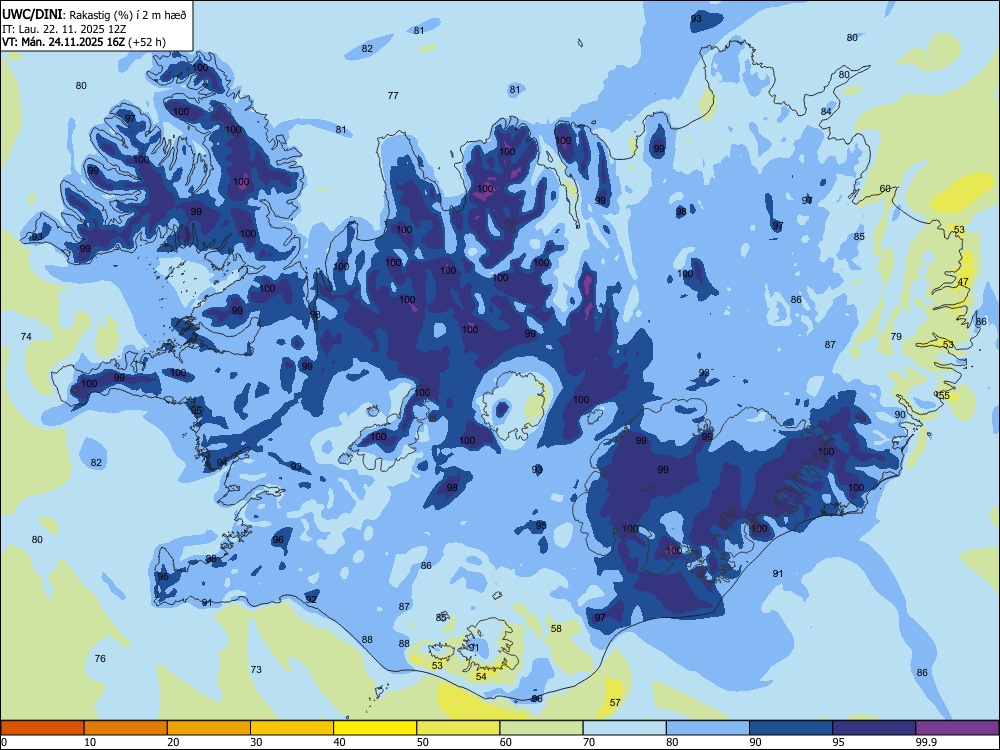
Task: Click the 54 humidity value on the map
Action: (x=481, y=676)
